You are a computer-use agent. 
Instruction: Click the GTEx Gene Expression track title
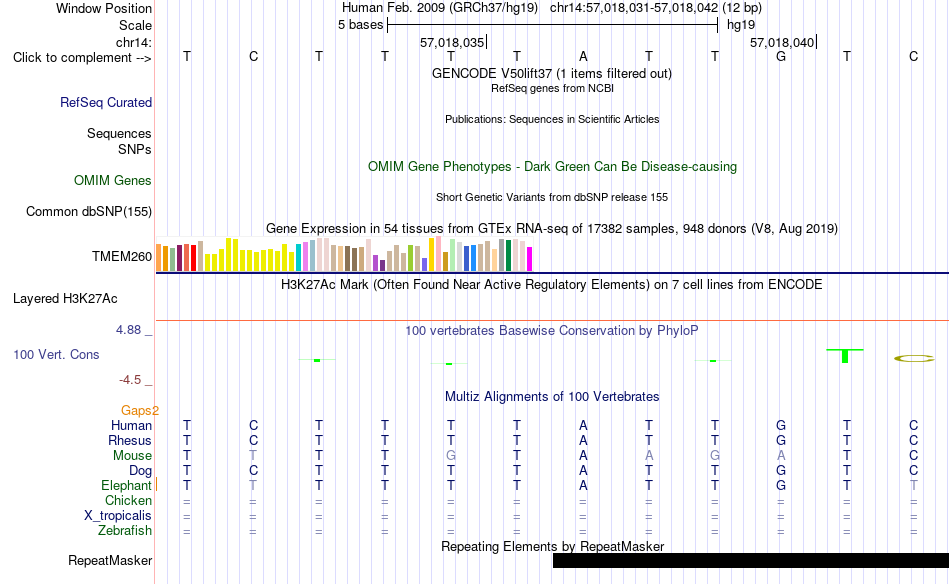[x=552, y=229]
